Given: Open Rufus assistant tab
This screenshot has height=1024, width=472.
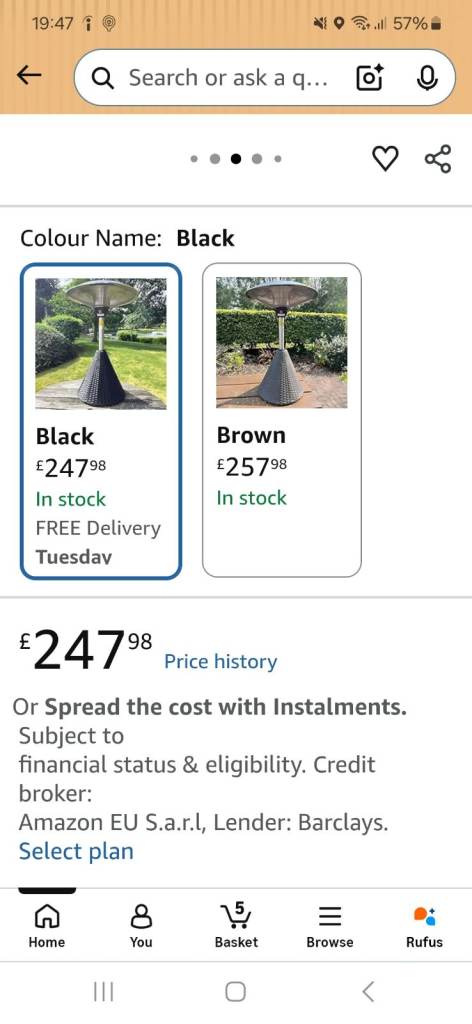Looking at the screenshot, I should tap(424, 924).
